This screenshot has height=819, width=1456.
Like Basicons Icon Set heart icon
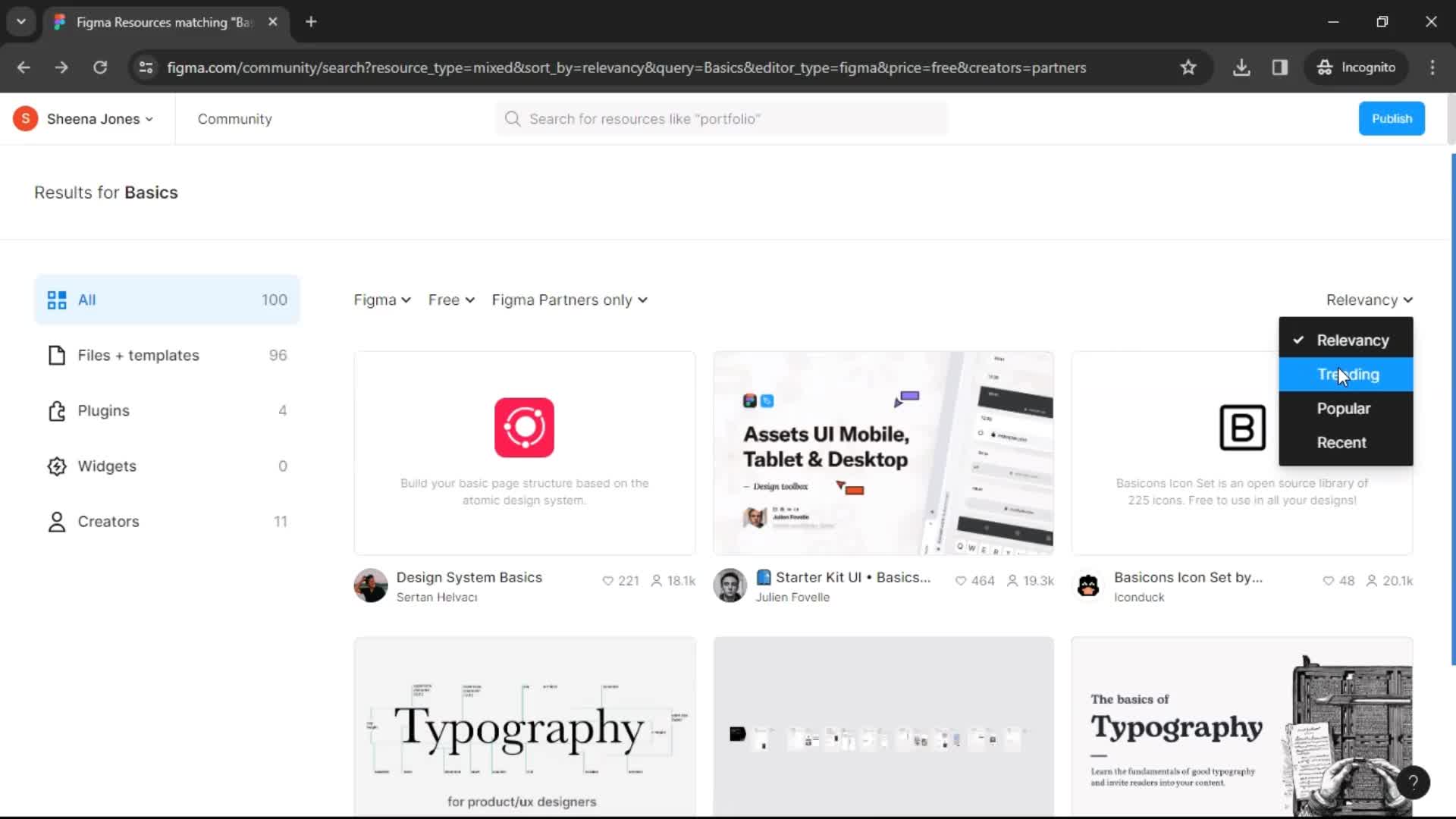pos(1328,581)
